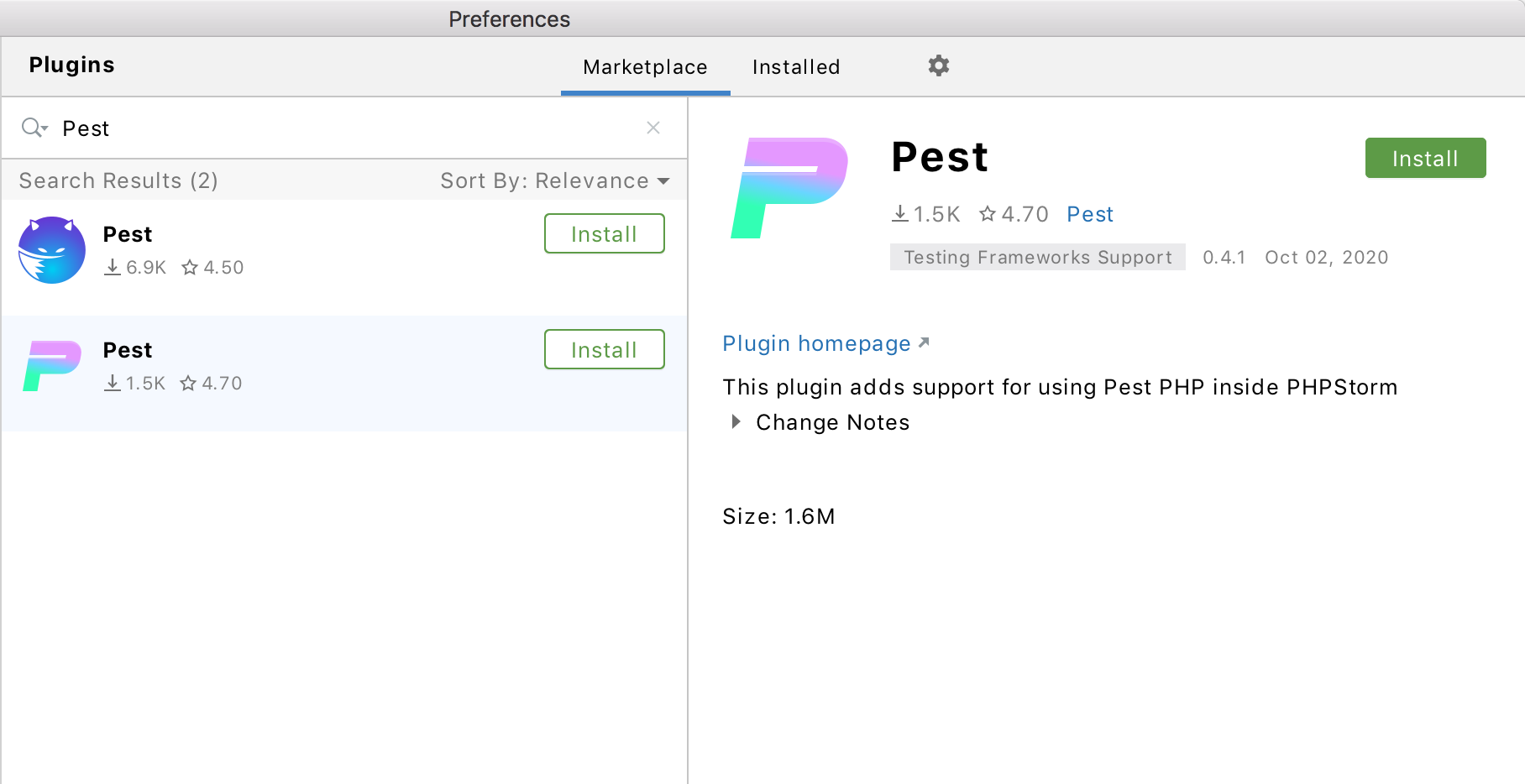Click the large Pest title in the details pane
Image resolution: width=1525 pixels, height=784 pixels.
click(x=940, y=157)
